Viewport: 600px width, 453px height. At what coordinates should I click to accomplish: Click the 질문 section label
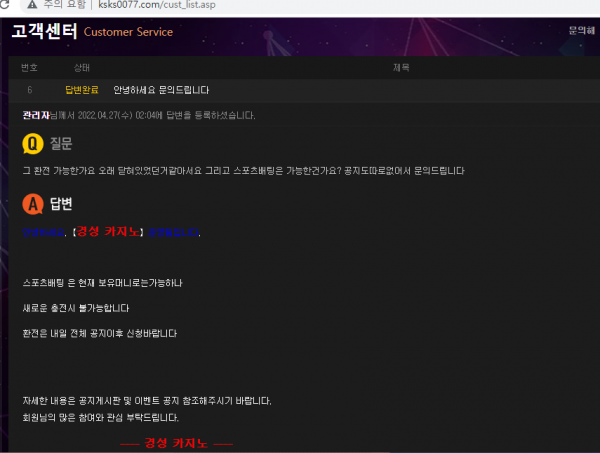click(62, 144)
